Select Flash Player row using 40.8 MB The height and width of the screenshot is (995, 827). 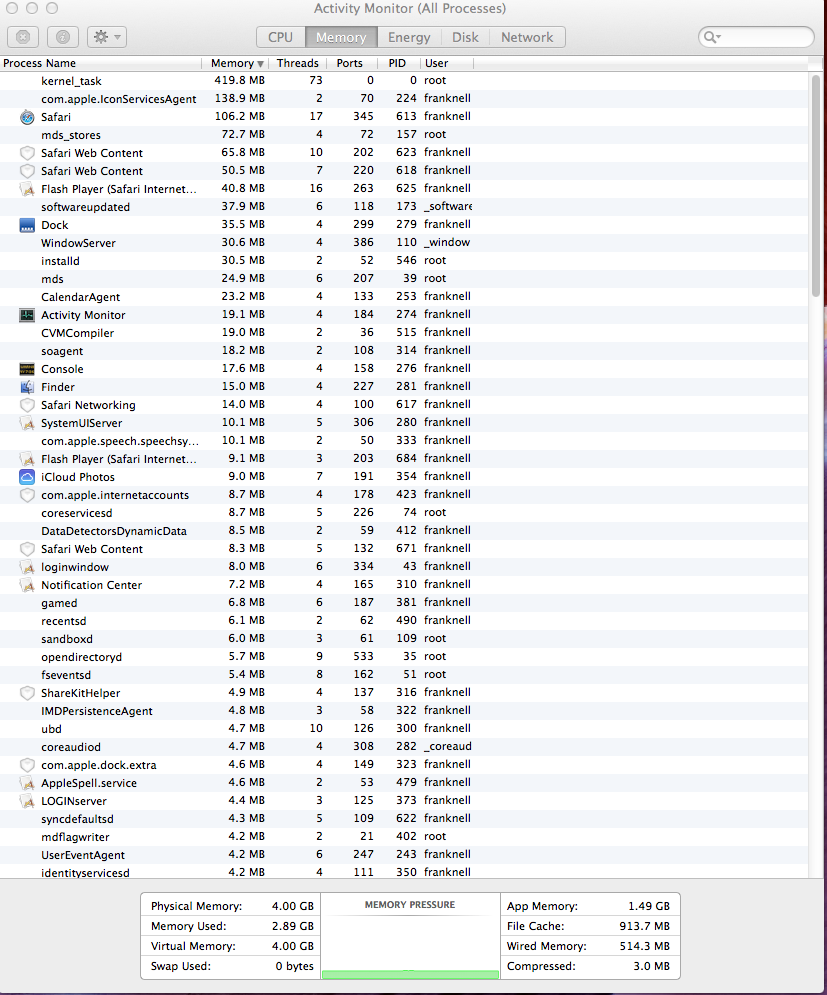coord(404,188)
